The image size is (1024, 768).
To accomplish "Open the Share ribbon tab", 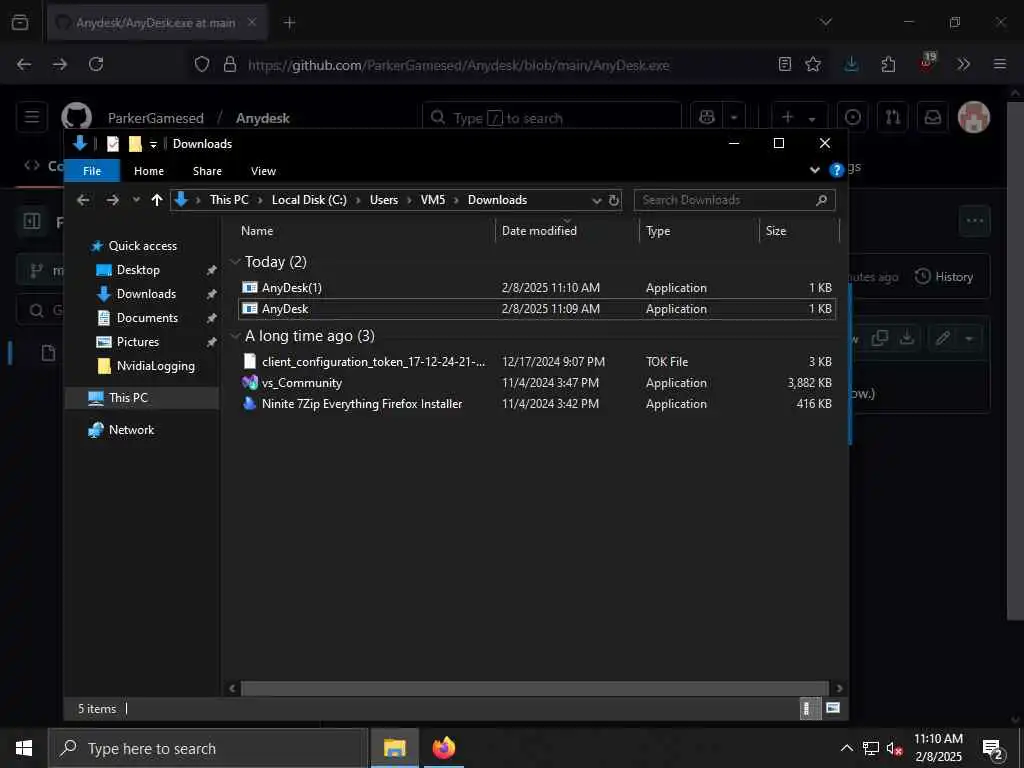I will (x=207, y=171).
